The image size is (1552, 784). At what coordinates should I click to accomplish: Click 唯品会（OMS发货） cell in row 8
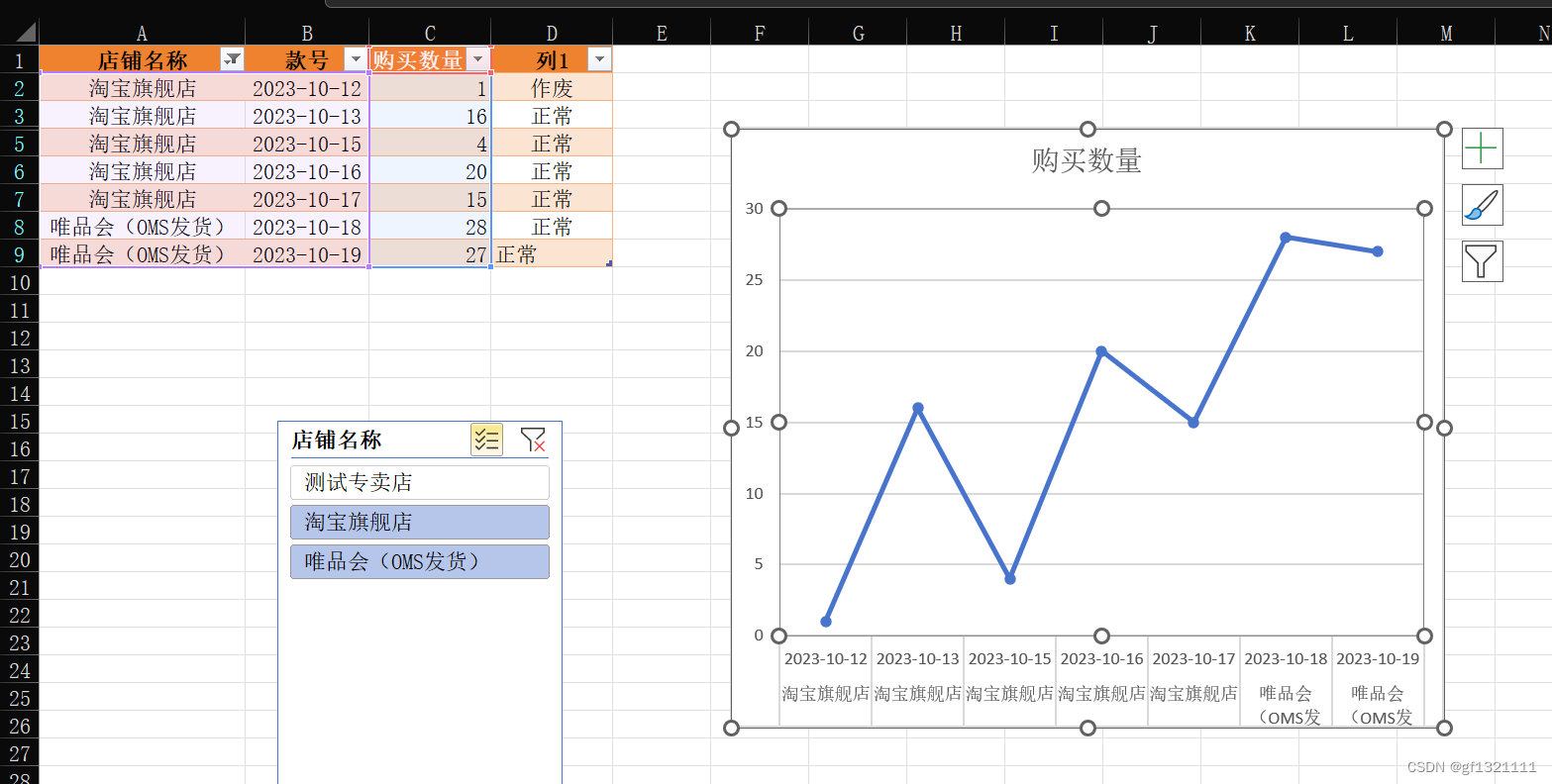tap(142, 227)
